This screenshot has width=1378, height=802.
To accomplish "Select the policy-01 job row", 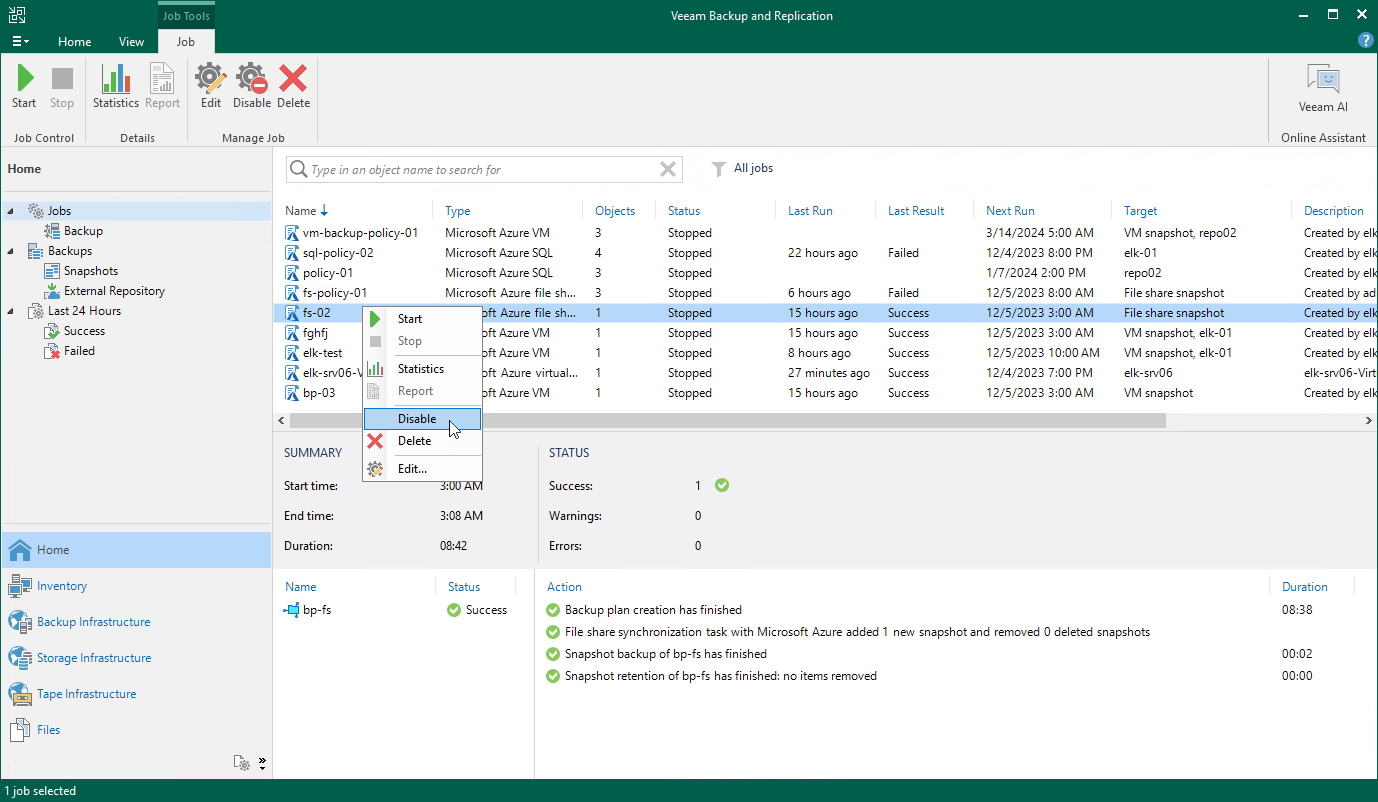I will point(825,273).
